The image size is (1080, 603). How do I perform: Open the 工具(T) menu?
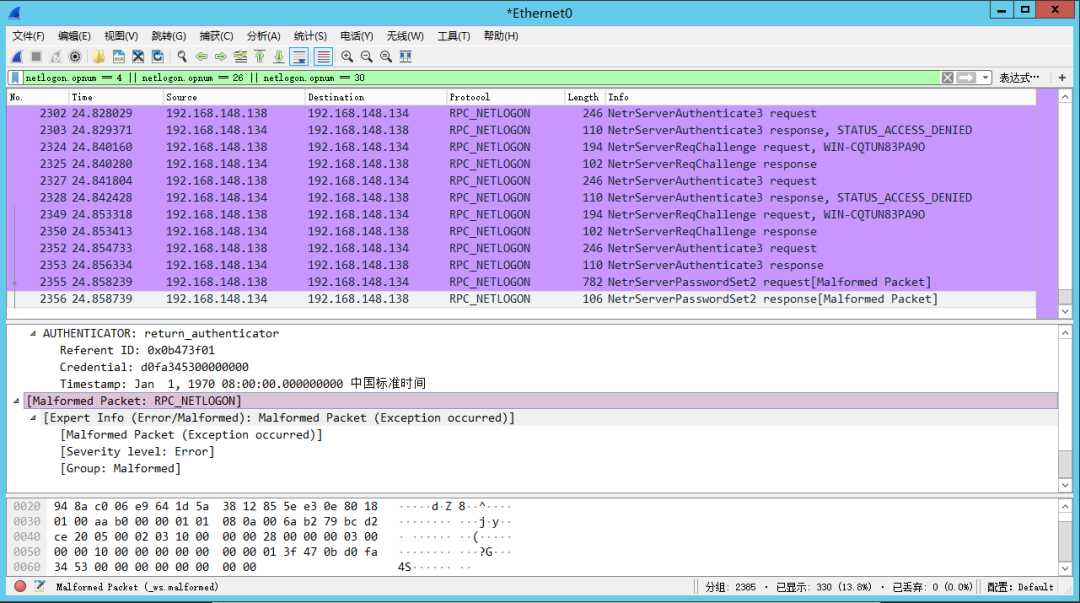tap(454, 36)
